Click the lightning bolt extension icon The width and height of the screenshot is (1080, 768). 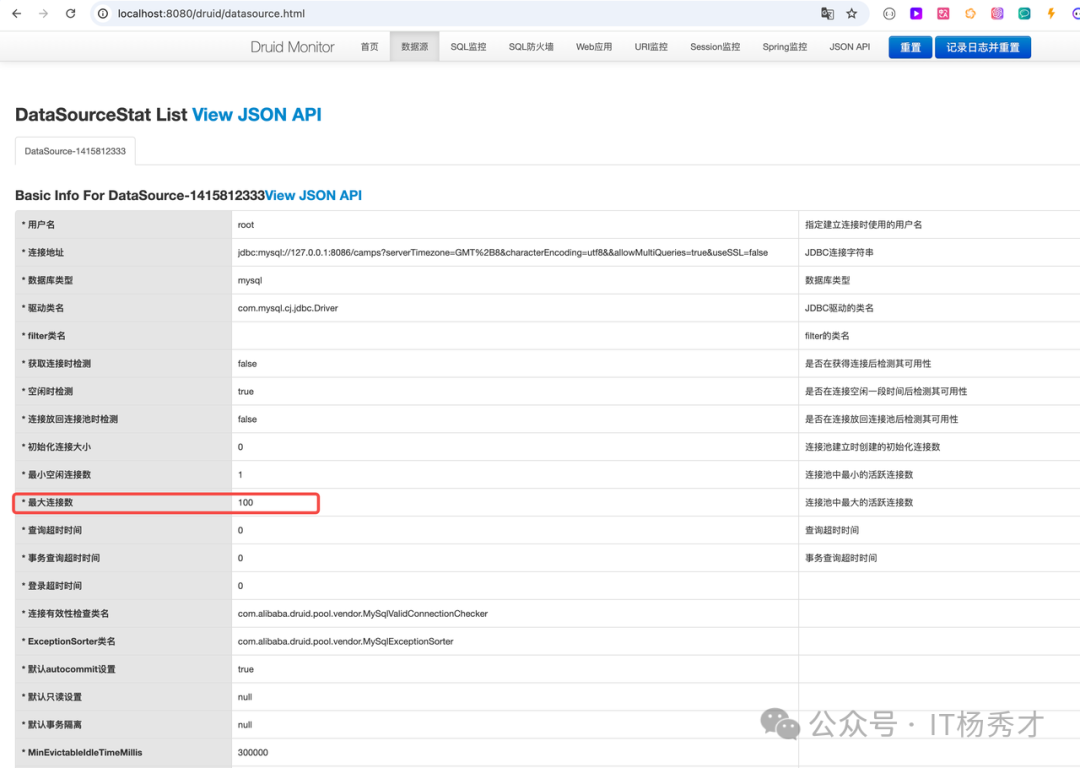(x=1051, y=14)
